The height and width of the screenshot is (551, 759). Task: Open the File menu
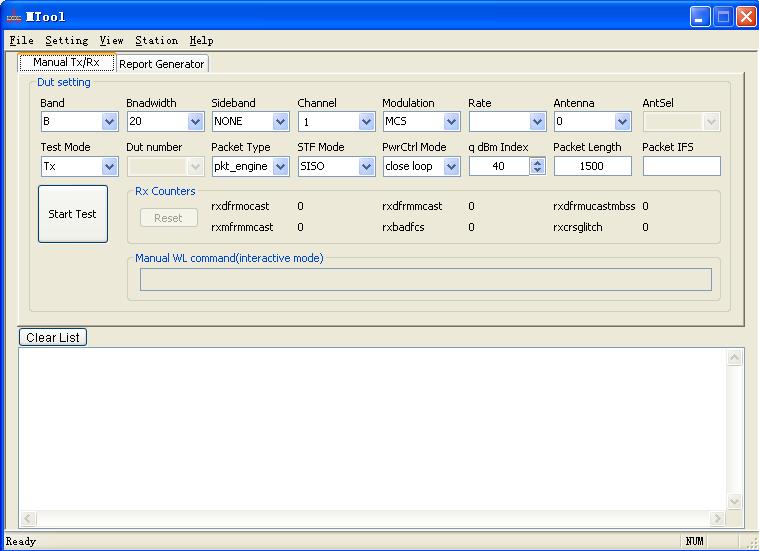click(22, 41)
